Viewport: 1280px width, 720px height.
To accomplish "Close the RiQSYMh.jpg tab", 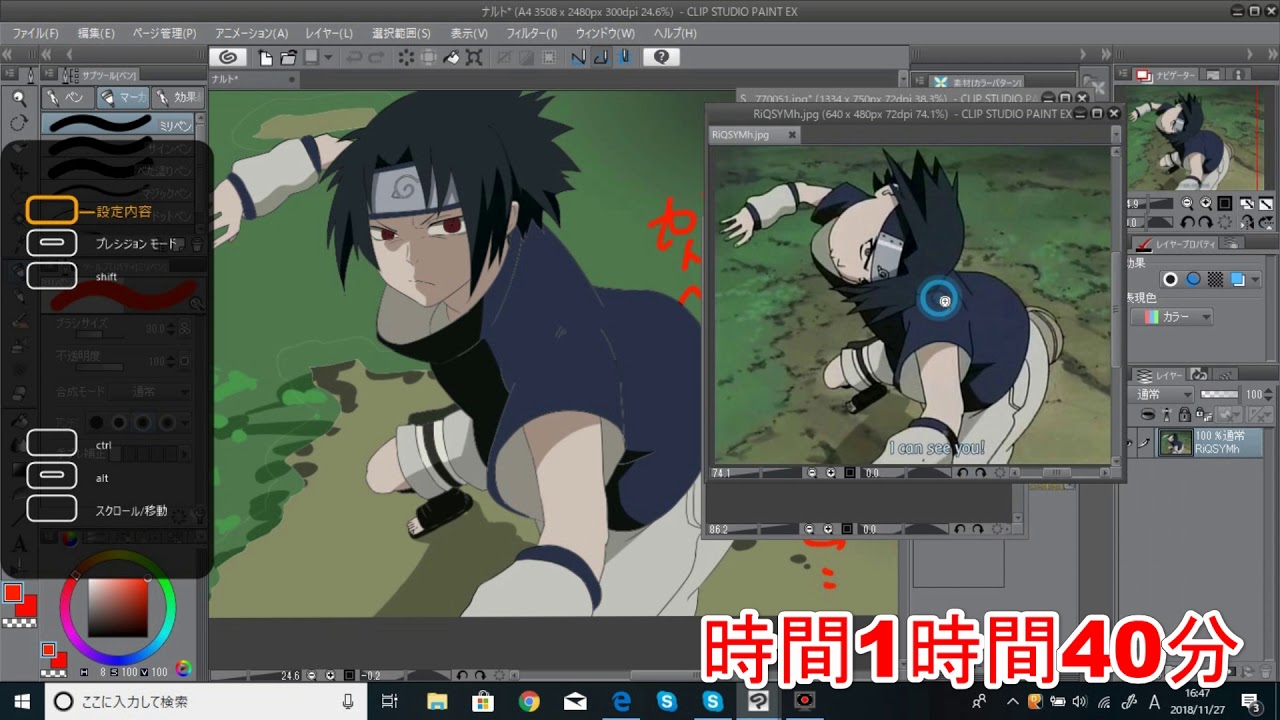I will (791, 134).
